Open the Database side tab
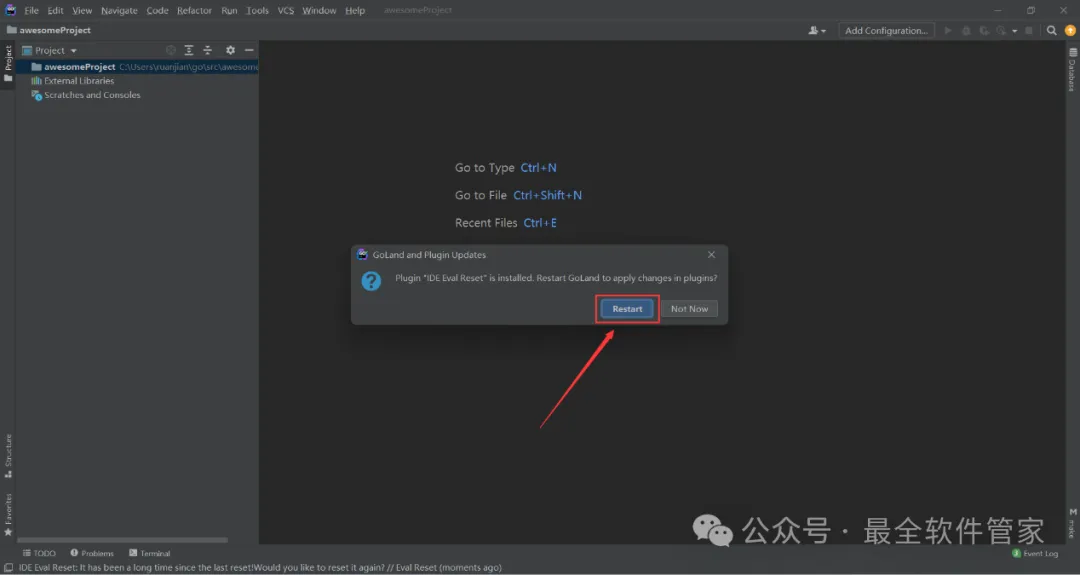The height and width of the screenshot is (575, 1080). (x=1072, y=70)
